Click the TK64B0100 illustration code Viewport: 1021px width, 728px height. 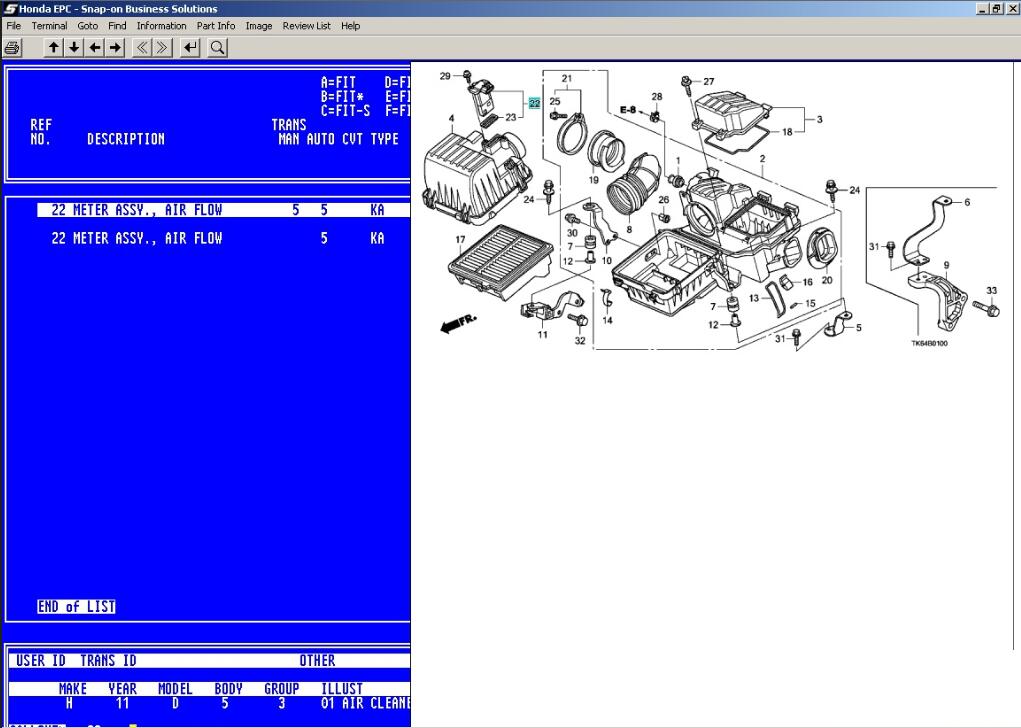click(929, 344)
